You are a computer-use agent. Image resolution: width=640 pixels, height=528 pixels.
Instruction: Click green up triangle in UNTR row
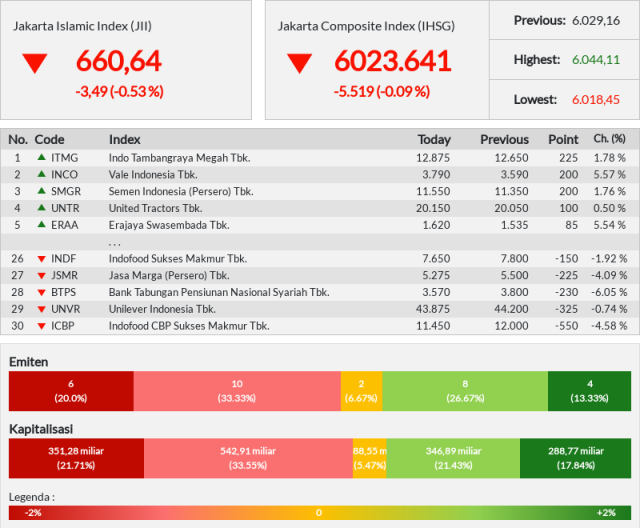pos(41,207)
